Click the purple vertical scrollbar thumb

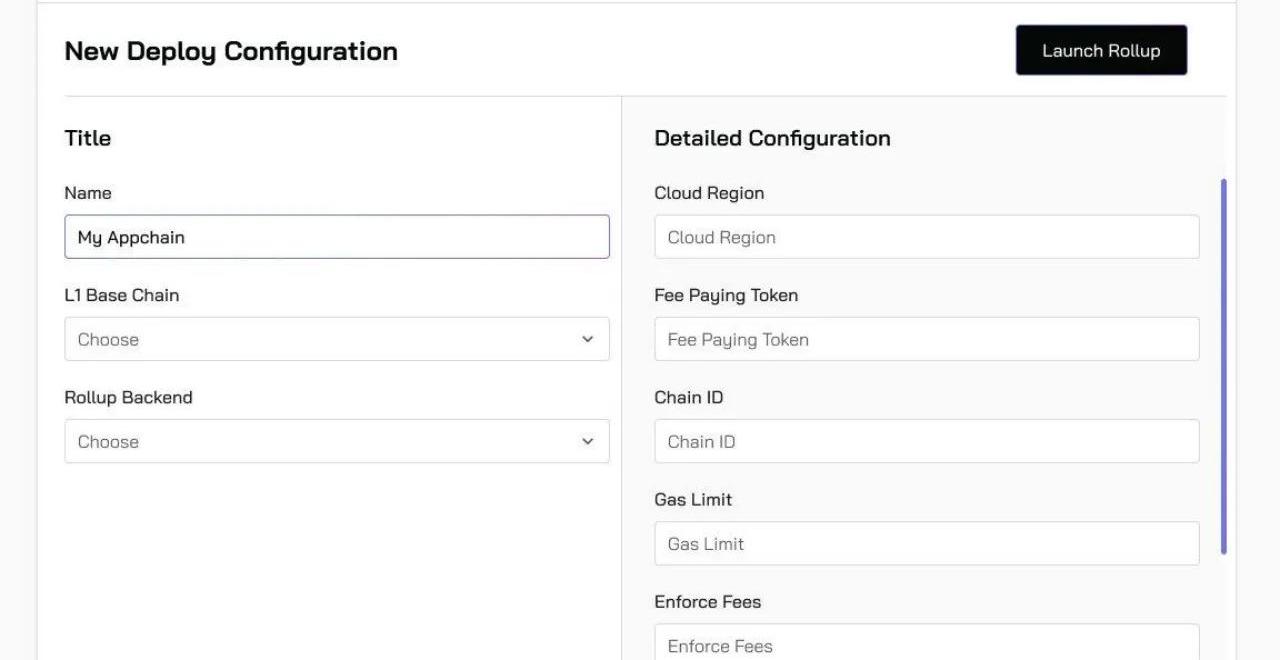(1224, 366)
